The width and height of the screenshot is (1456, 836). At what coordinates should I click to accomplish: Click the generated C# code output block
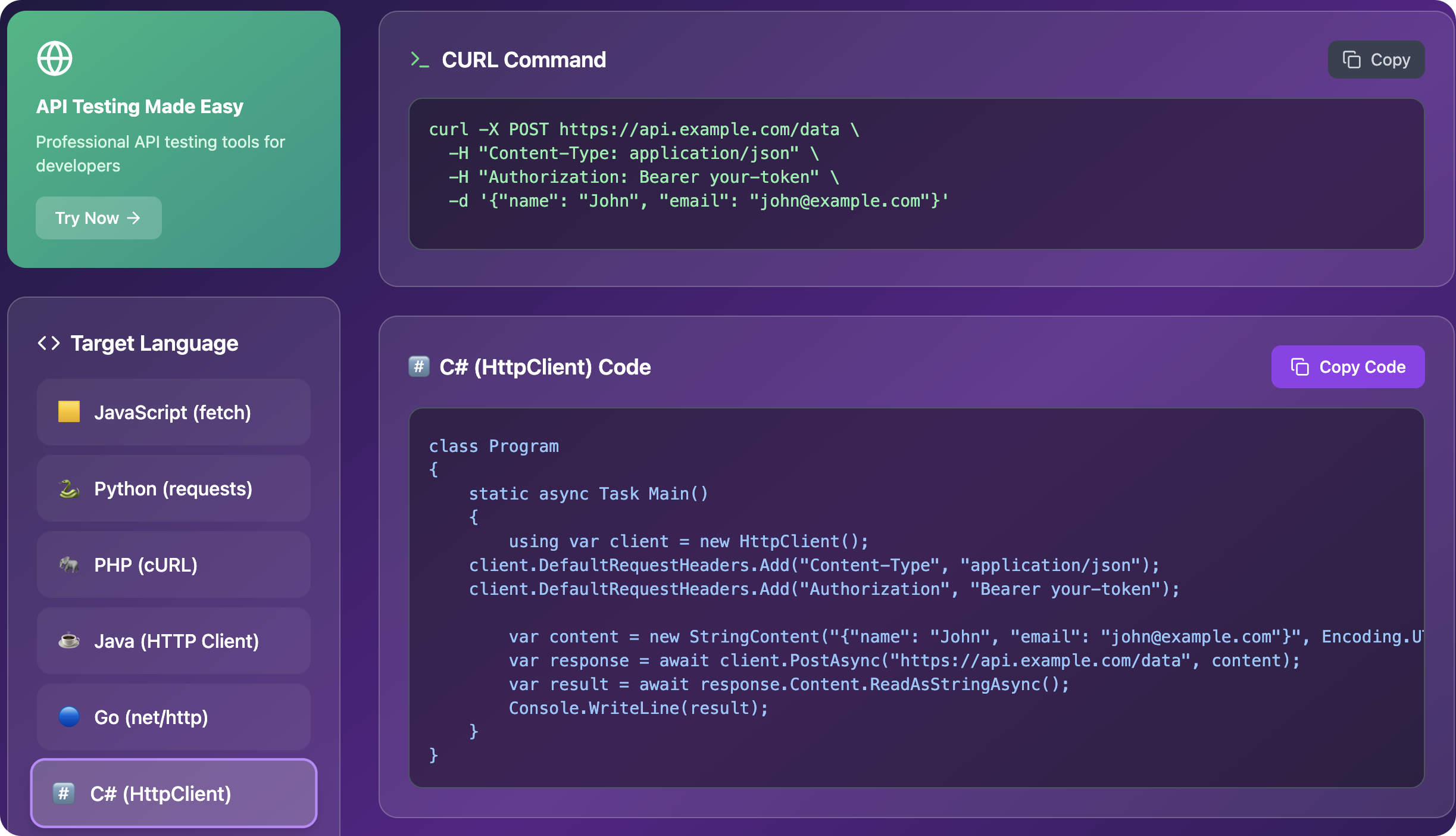916,598
